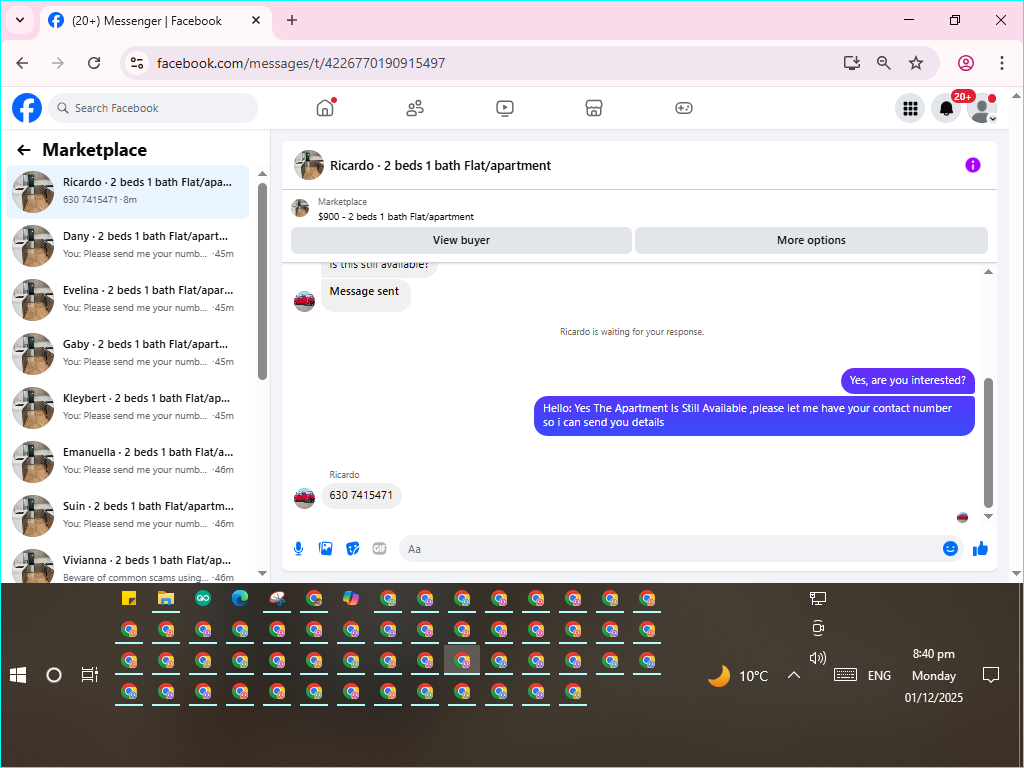Open the Ricardo conversation in list
The image size is (1024, 768).
pos(128,192)
